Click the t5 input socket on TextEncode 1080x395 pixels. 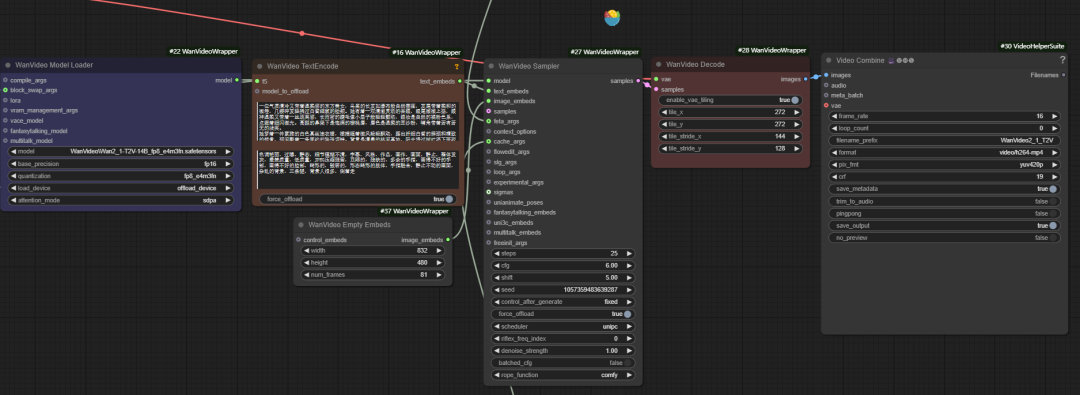coord(257,81)
